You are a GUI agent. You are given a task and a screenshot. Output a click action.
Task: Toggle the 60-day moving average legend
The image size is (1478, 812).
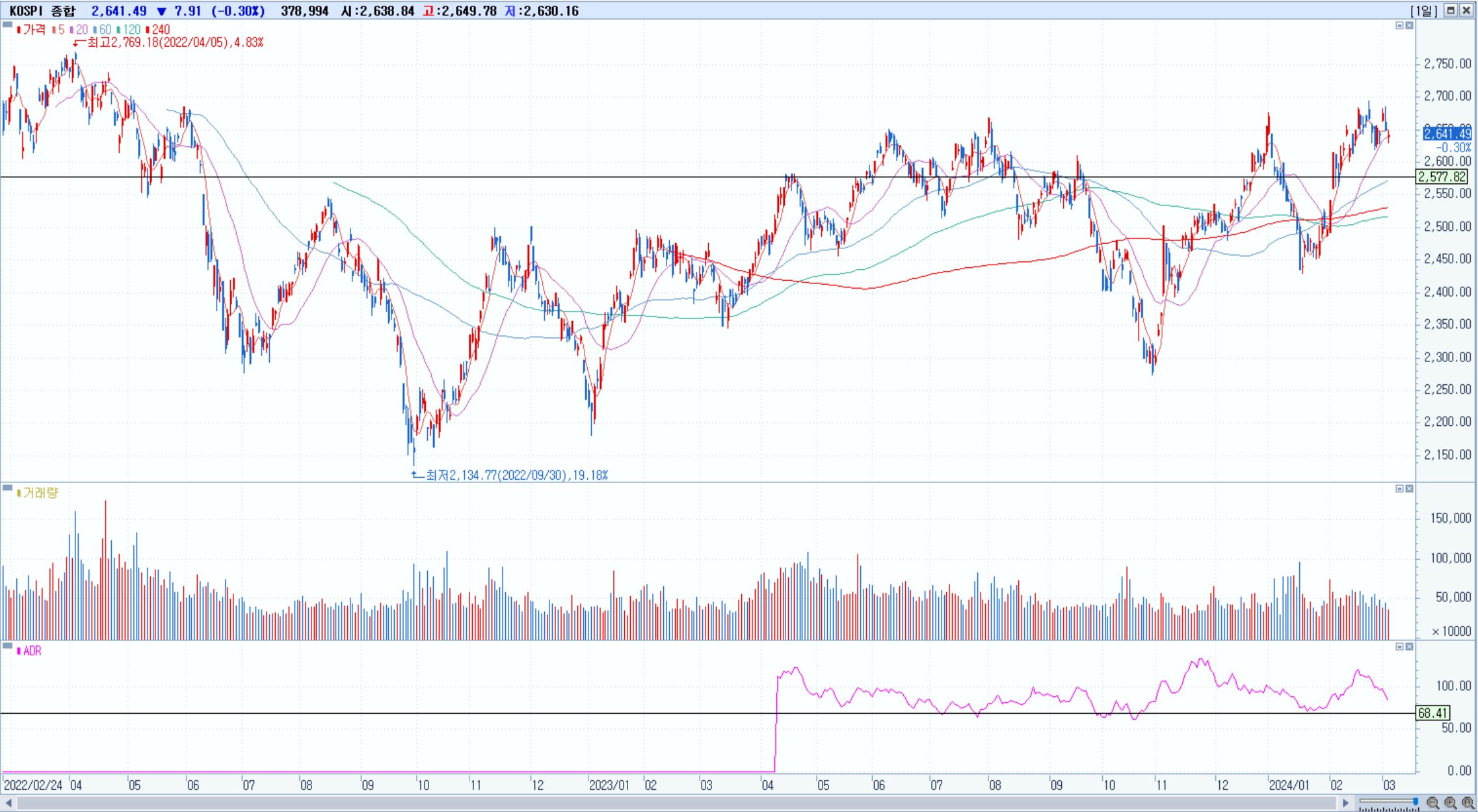(x=103, y=30)
